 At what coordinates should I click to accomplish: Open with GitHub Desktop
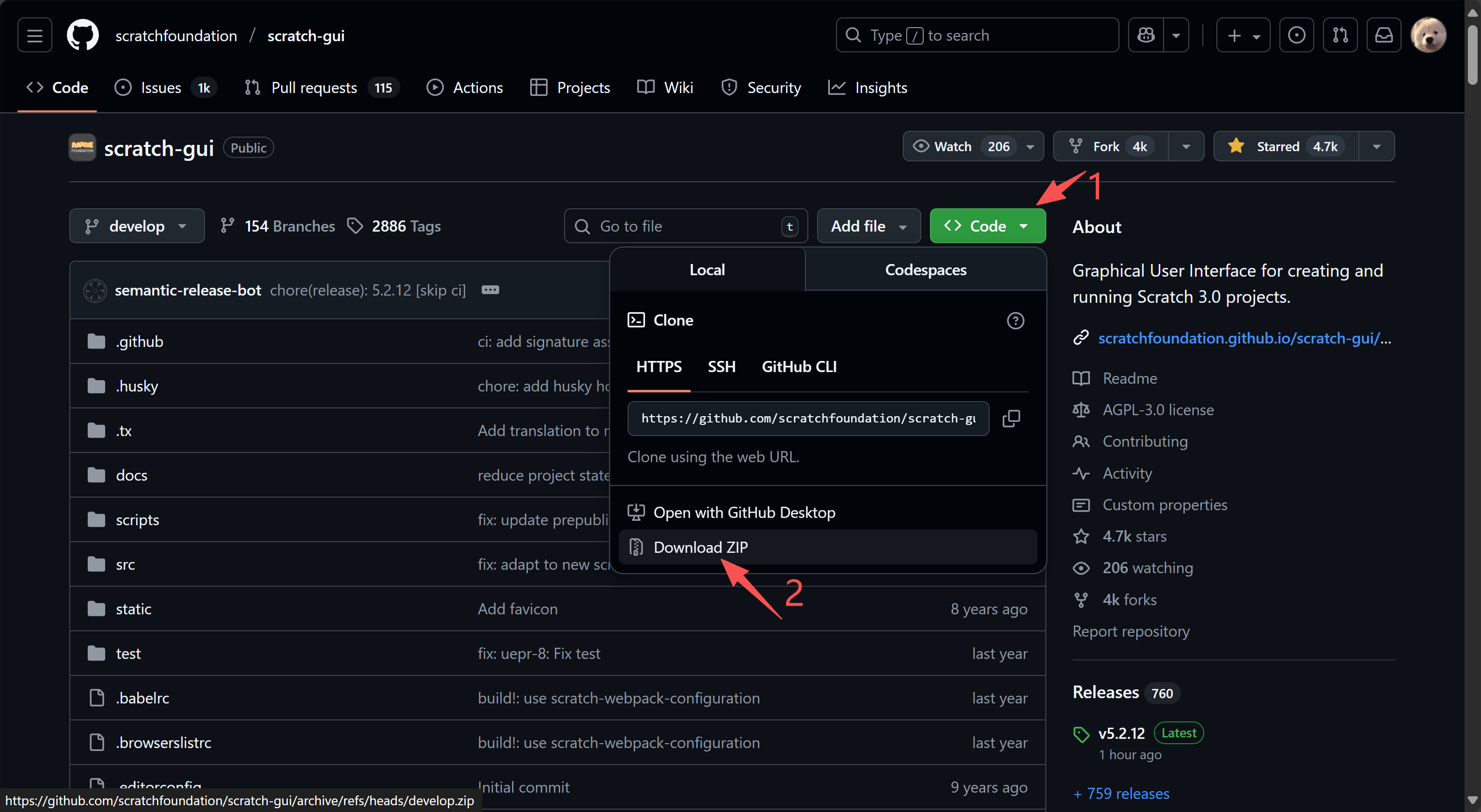click(744, 513)
